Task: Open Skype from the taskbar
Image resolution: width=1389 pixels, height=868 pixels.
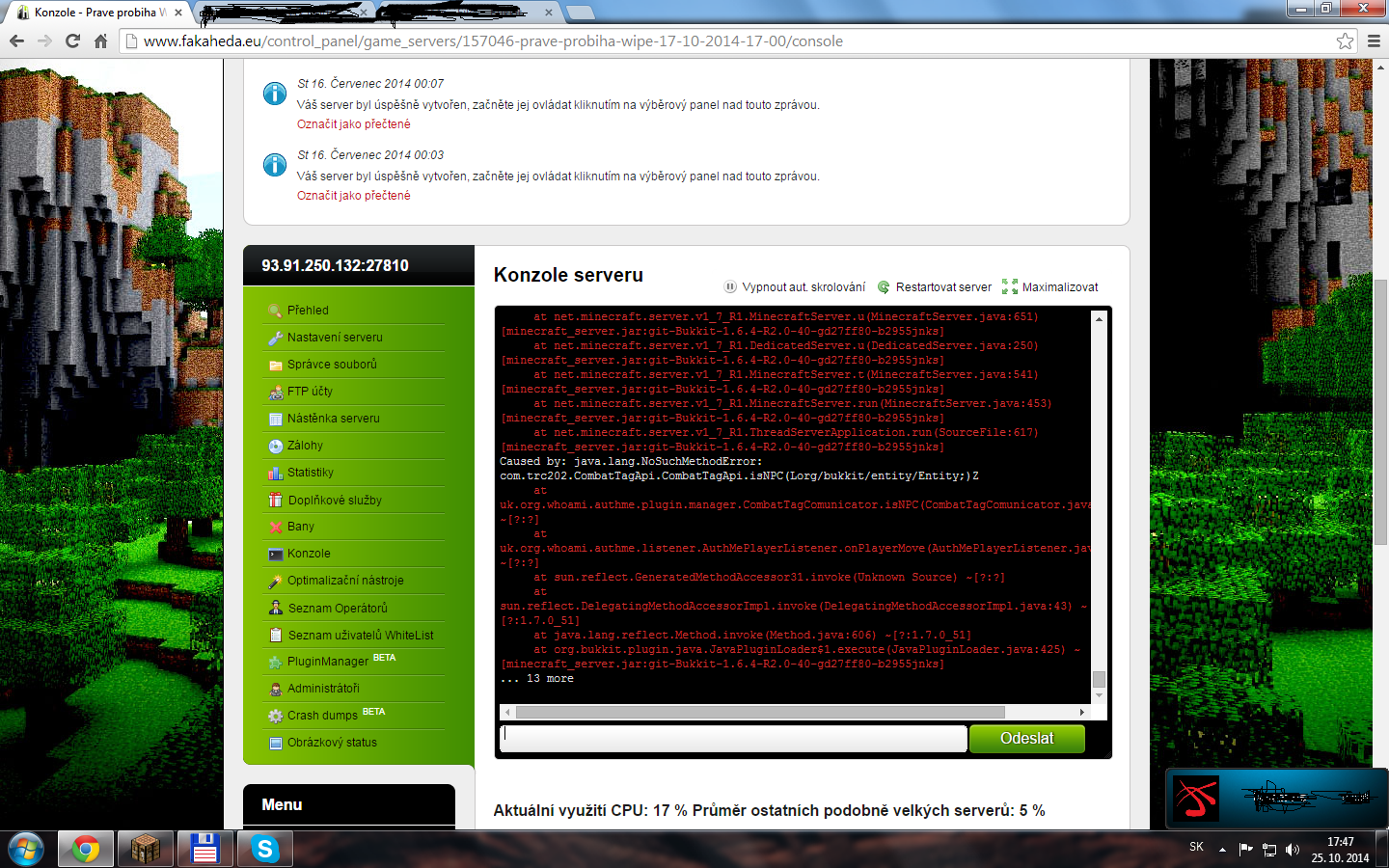Action: click(x=264, y=849)
